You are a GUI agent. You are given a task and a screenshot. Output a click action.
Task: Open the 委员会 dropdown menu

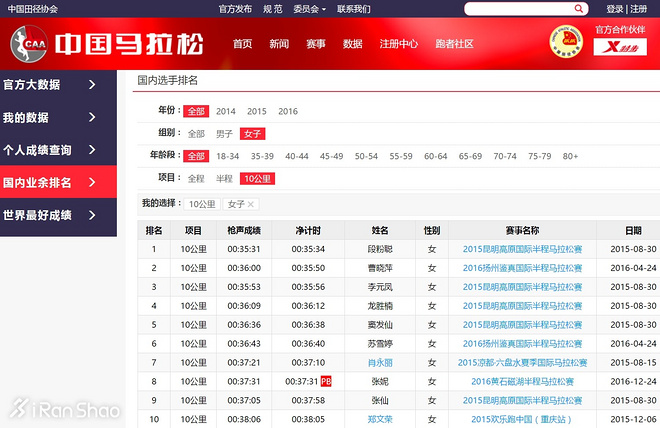point(309,9)
